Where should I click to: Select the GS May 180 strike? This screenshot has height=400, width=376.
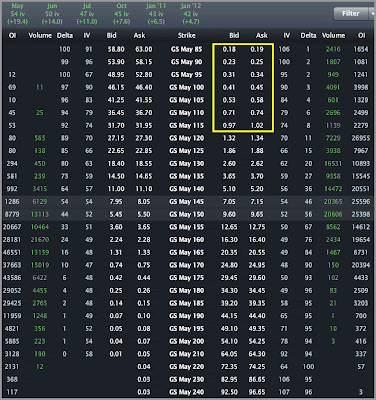[187, 291]
